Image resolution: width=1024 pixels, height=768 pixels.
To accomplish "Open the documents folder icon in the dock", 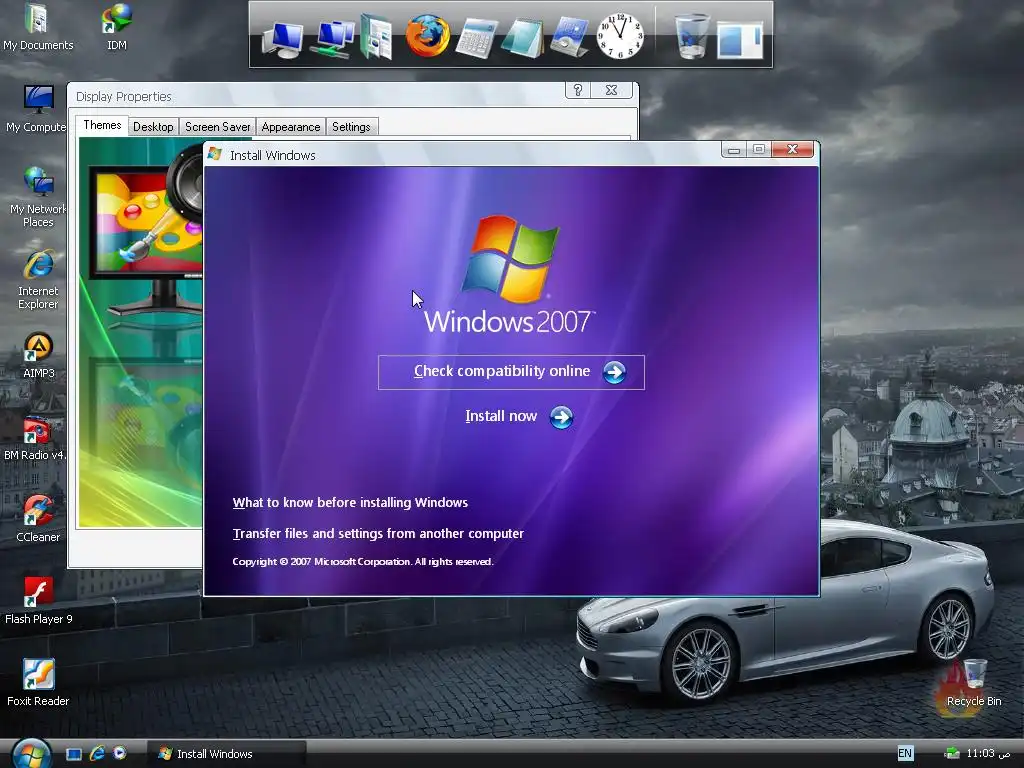I will click(376, 37).
